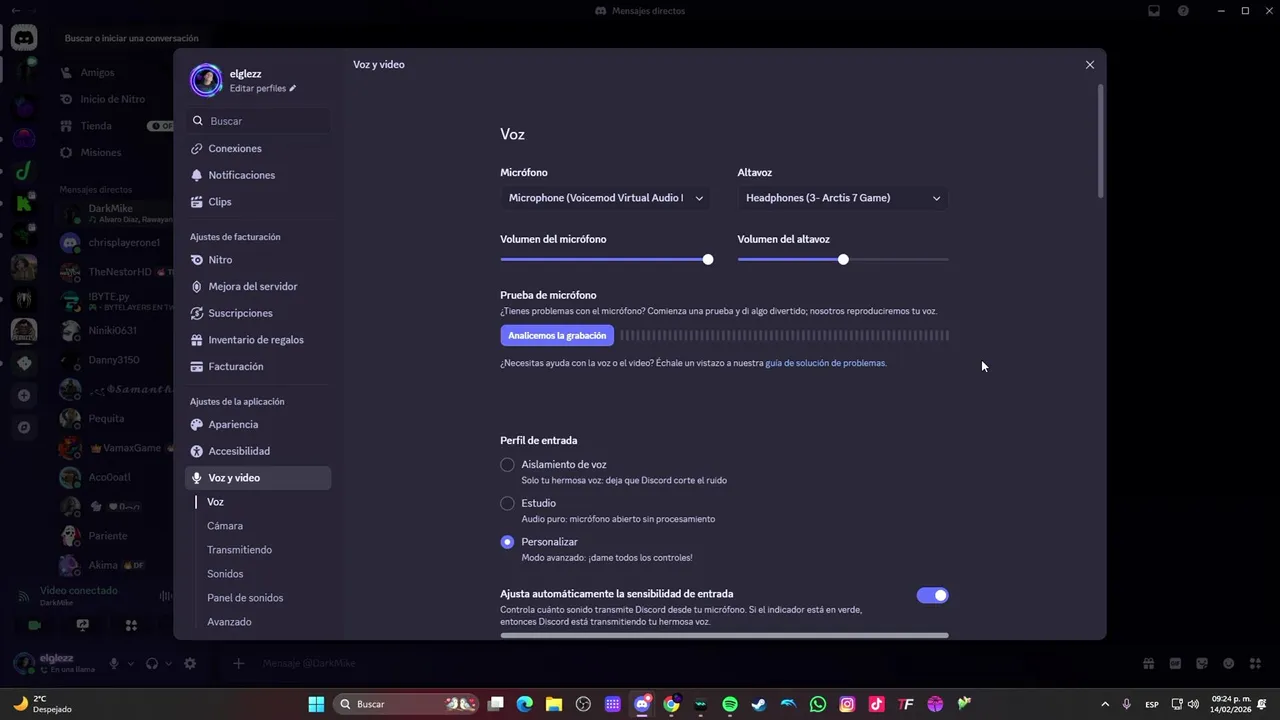Open guía de solución de problemas link
This screenshot has width=1280, height=720.
click(x=825, y=363)
